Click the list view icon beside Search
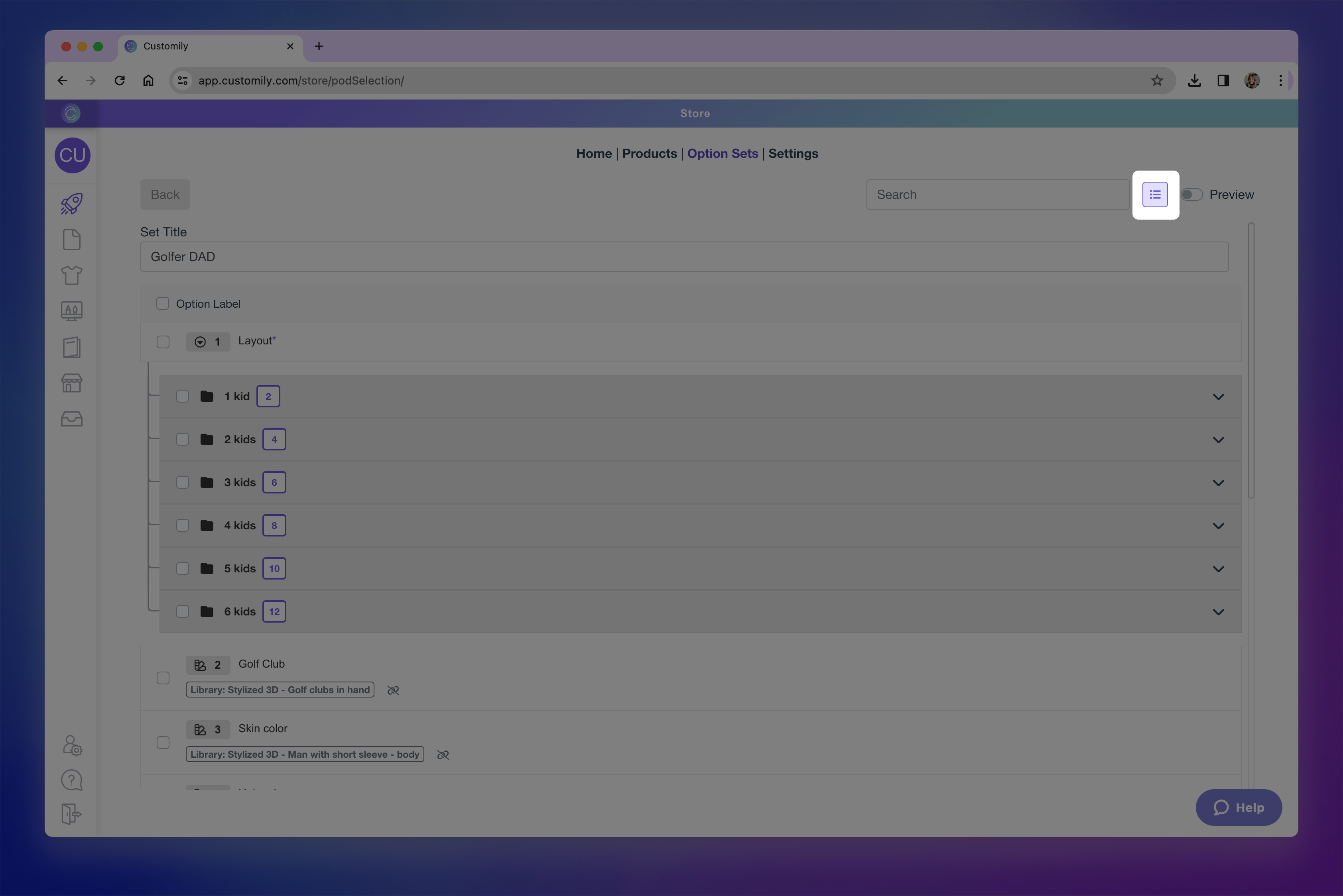 pyautogui.click(x=1154, y=195)
